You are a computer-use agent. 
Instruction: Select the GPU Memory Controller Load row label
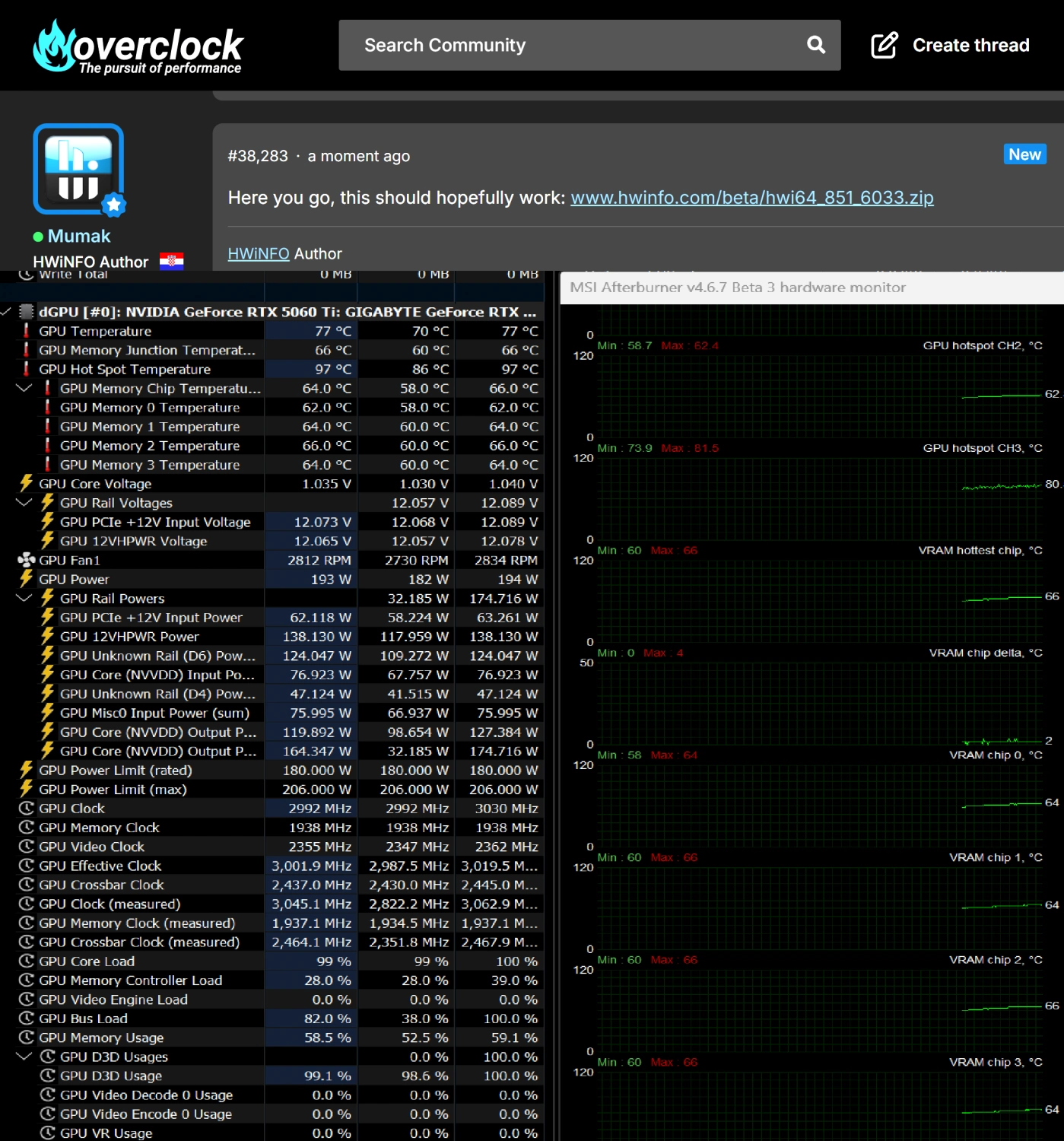[131, 980]
